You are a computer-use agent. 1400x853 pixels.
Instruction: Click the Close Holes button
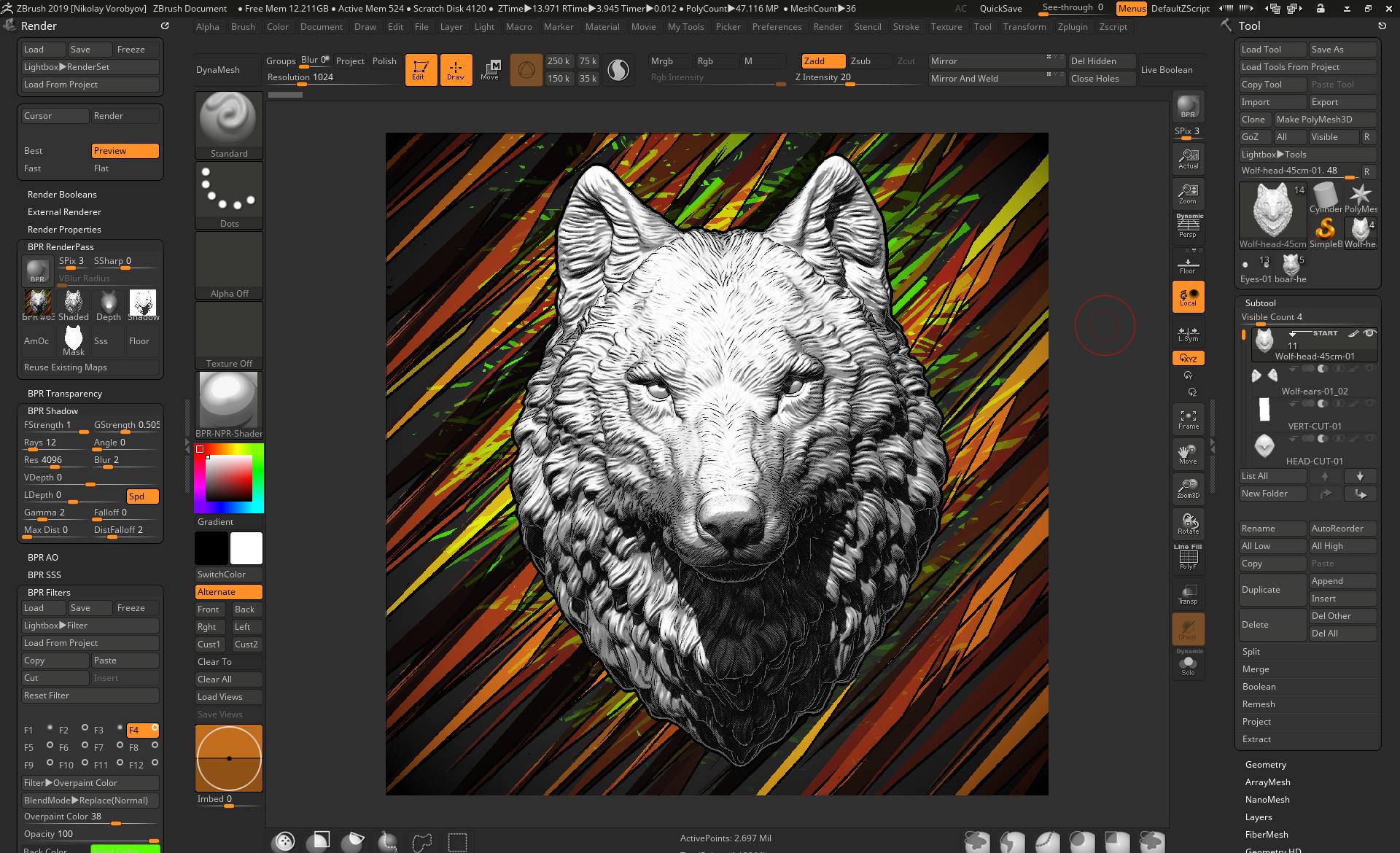[x=1102, y=79]
